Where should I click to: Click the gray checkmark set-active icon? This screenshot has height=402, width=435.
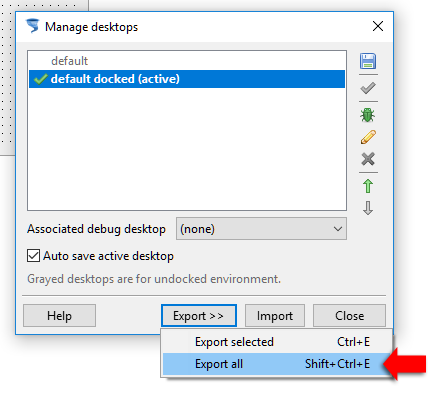click(368, 88)
